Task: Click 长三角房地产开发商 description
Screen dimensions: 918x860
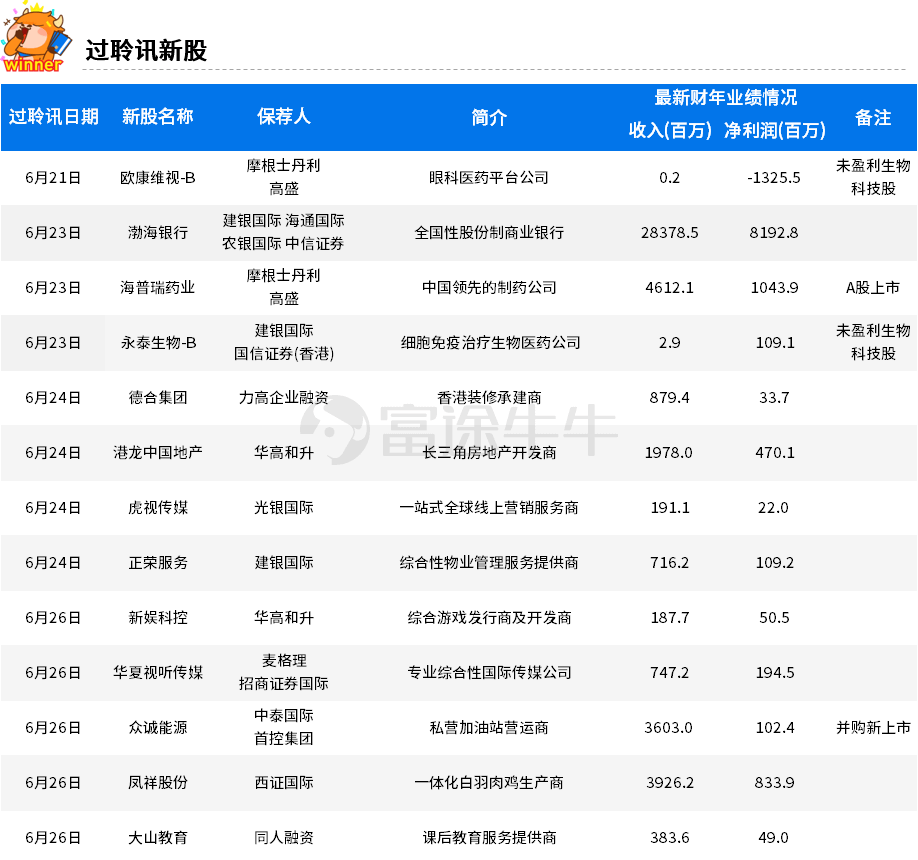Action: [489, 453]
